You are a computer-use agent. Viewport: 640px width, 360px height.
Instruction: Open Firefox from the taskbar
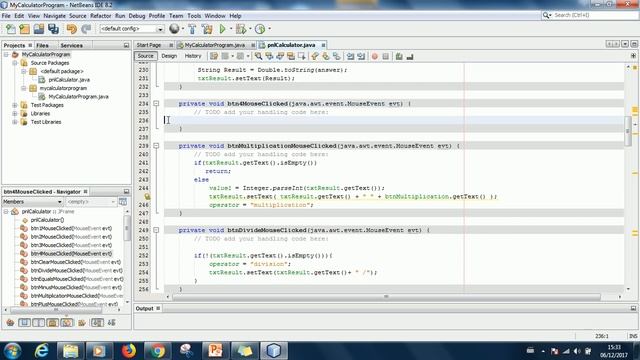[x=129, y=351]
